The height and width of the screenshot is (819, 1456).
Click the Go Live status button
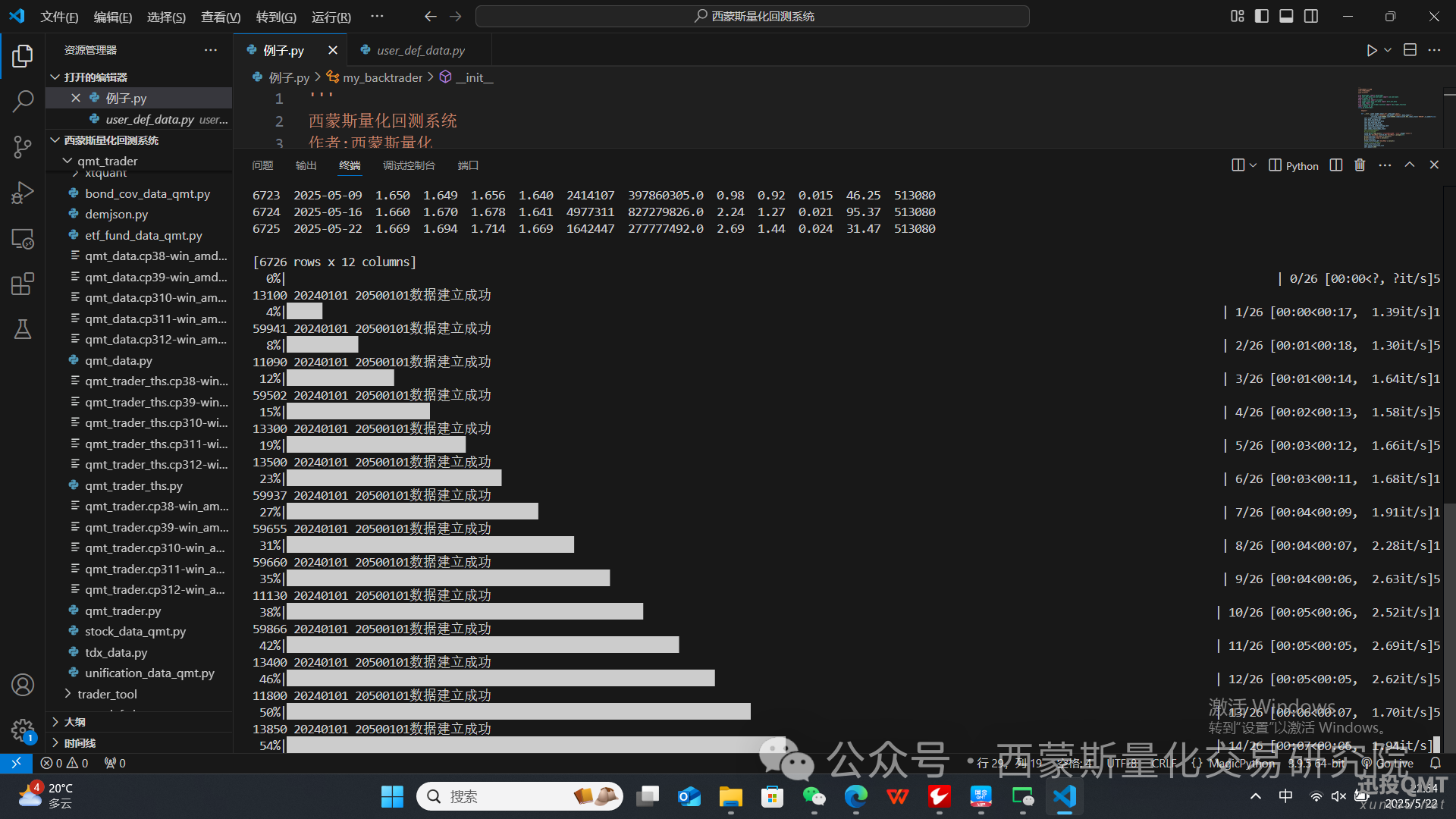click(1388, 763)
